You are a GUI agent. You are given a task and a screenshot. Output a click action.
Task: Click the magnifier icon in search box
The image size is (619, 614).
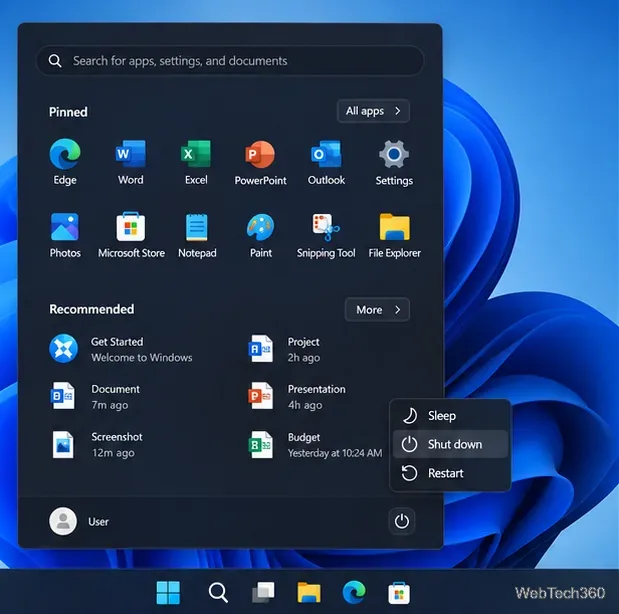[x=55, y=61]
